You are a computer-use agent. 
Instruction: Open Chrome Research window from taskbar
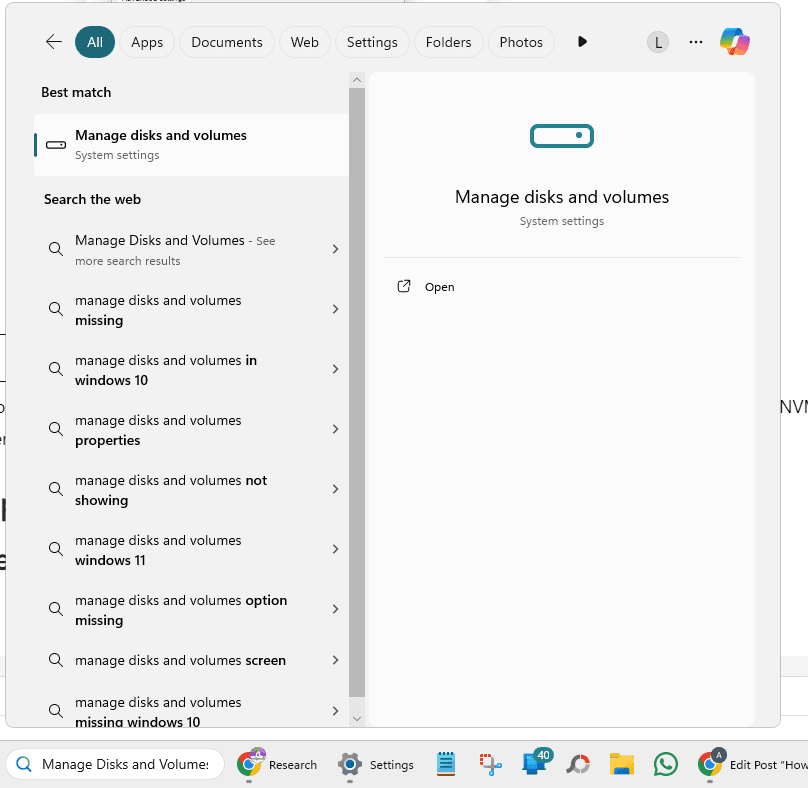(277, 764)
